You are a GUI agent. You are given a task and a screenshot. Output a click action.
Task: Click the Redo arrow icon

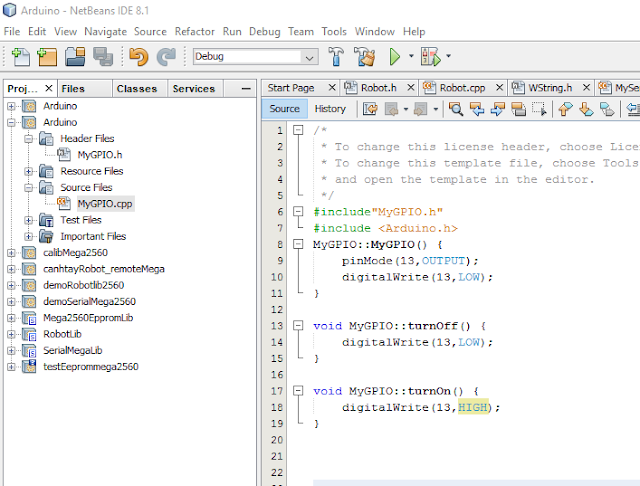(166, 57)
